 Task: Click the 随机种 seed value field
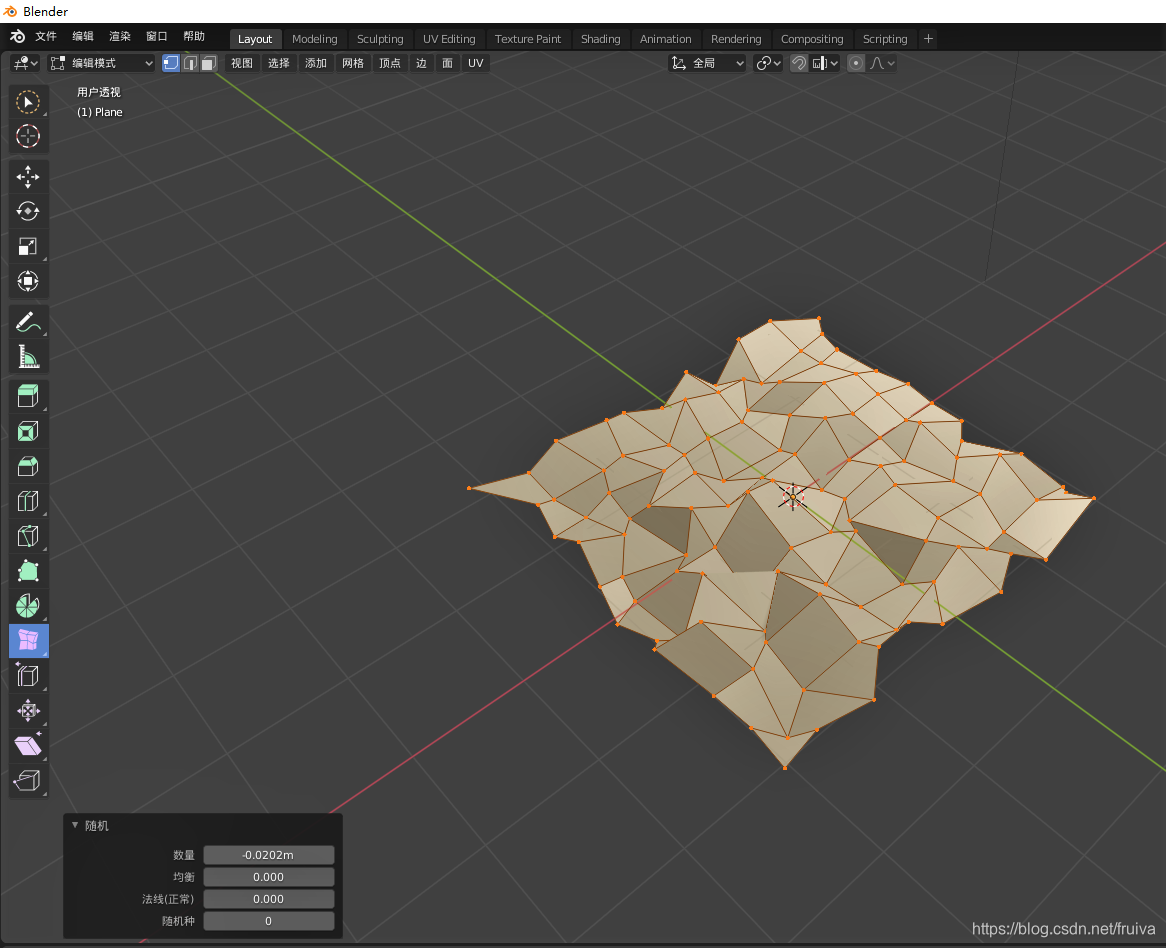[268, 921]
